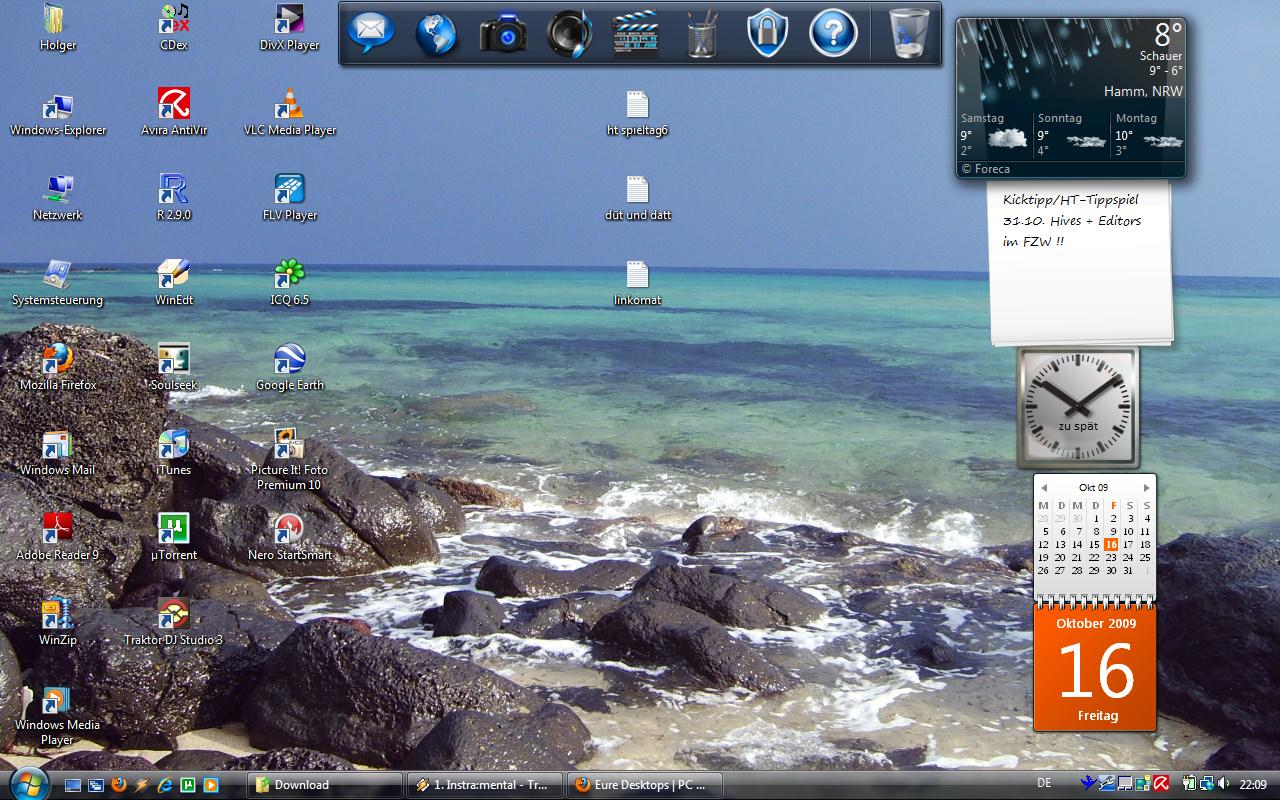Select the VLC Media Player shortcut
This screenshot has width=1280, height=800.
pos(289,105)
